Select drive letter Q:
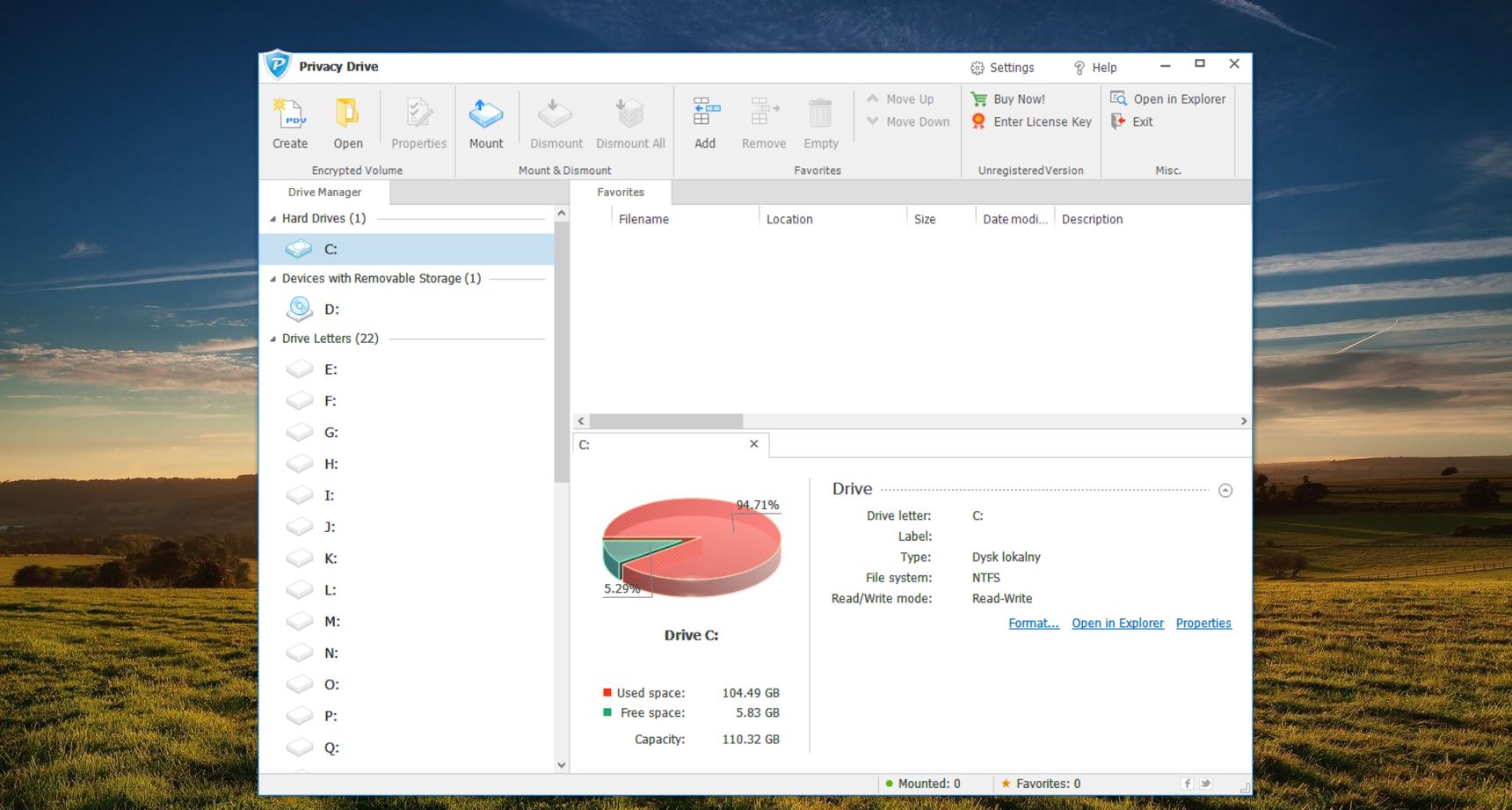 tap(407, 748)
